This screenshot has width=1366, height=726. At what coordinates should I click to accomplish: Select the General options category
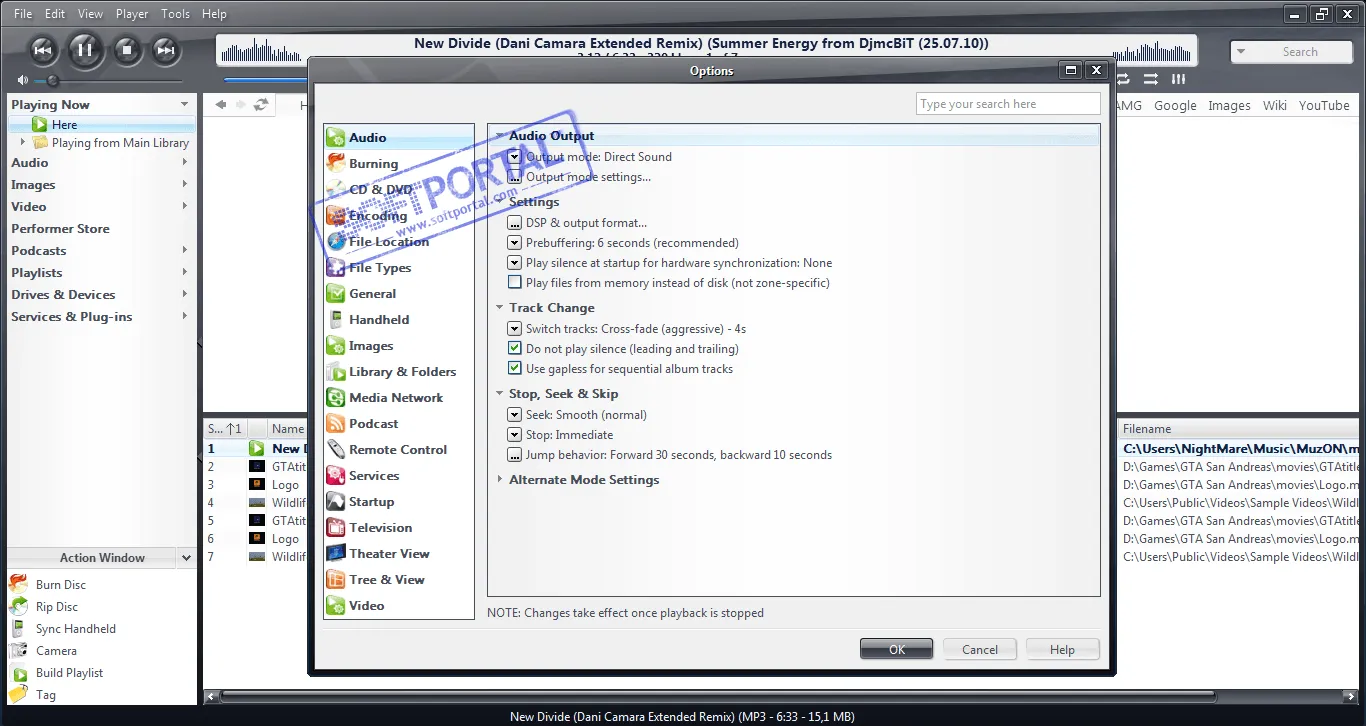tap(398, 294)
